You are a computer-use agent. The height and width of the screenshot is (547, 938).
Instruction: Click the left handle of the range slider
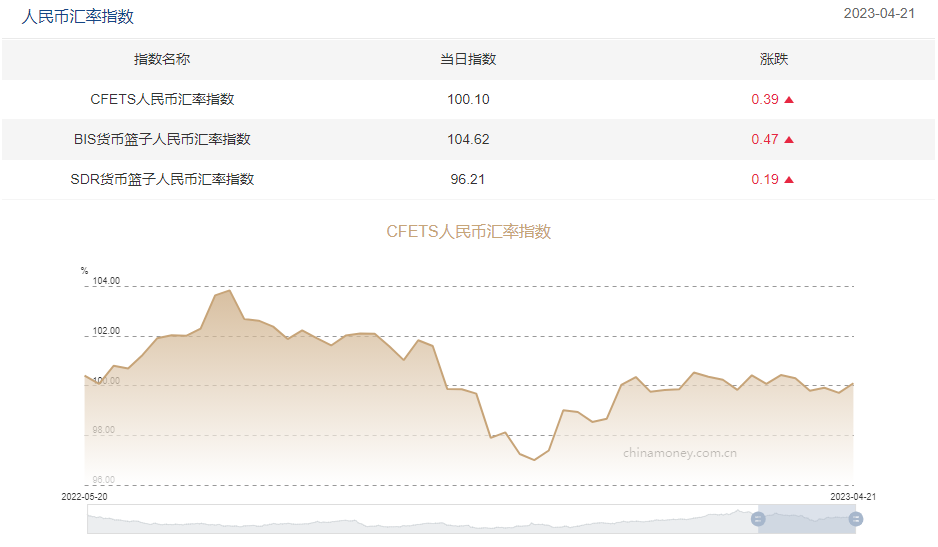click(x=758, y=519)
